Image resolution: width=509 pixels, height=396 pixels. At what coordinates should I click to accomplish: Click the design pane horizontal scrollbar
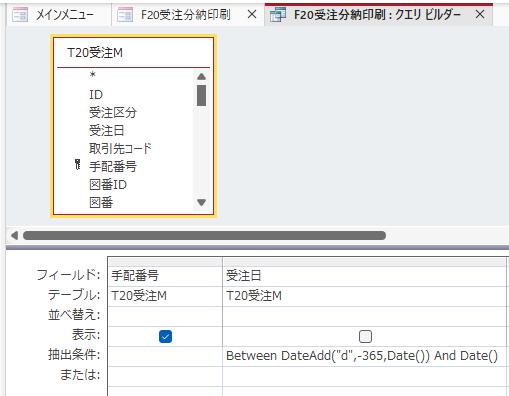204,236
